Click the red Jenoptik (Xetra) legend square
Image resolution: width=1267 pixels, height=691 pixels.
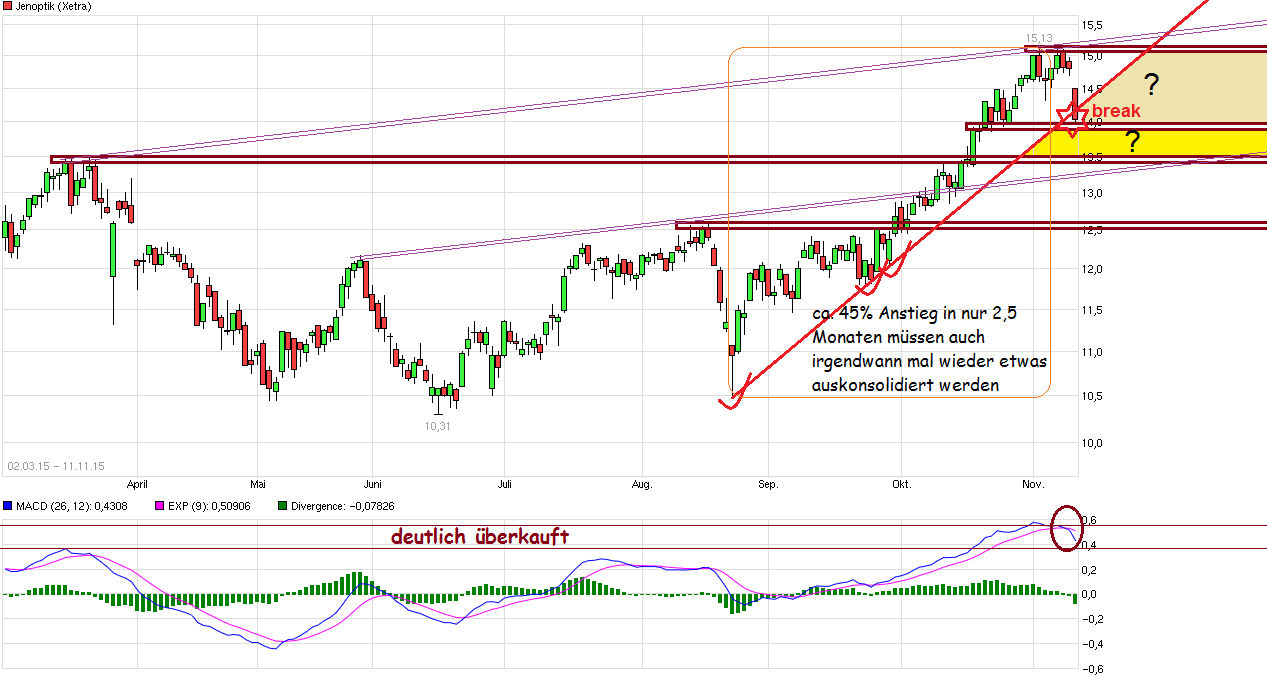[x=8, y=5]
